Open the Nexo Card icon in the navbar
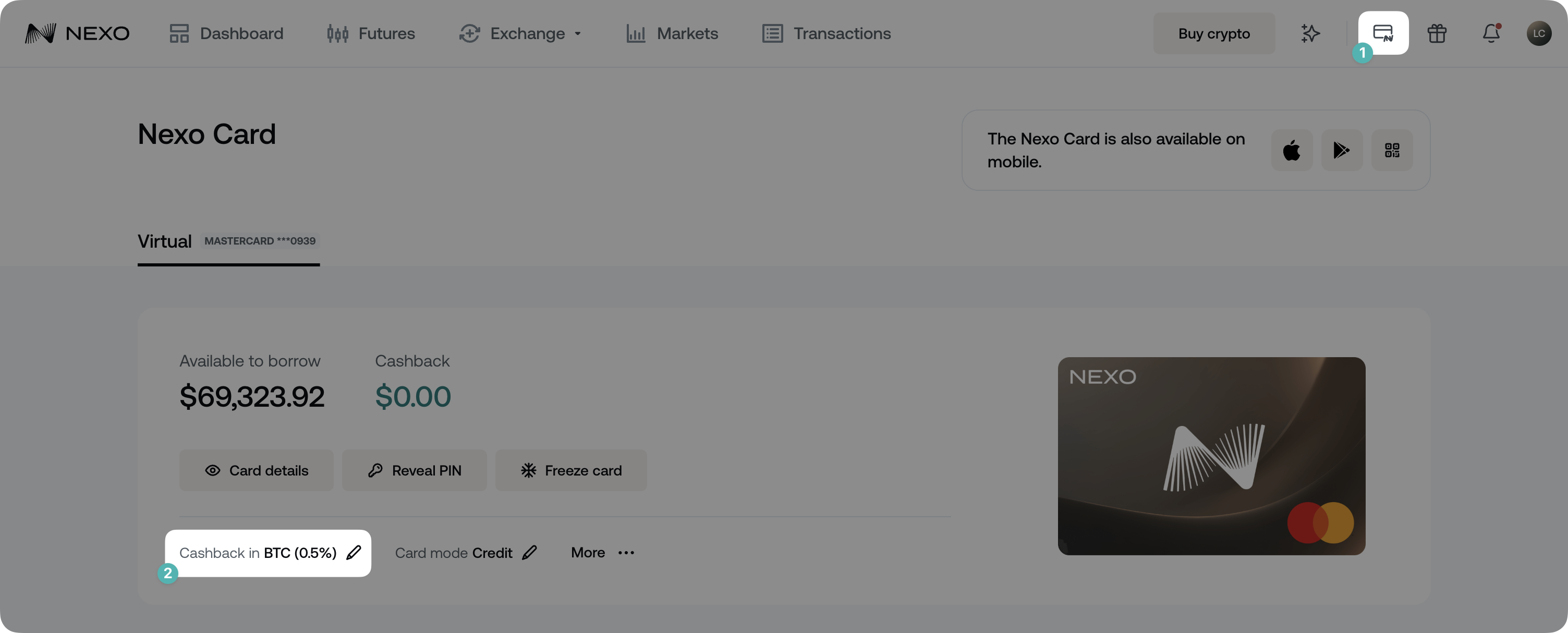Viewport: 1568px width, 633px height. pyautogui.click(x=1383, y=33)
